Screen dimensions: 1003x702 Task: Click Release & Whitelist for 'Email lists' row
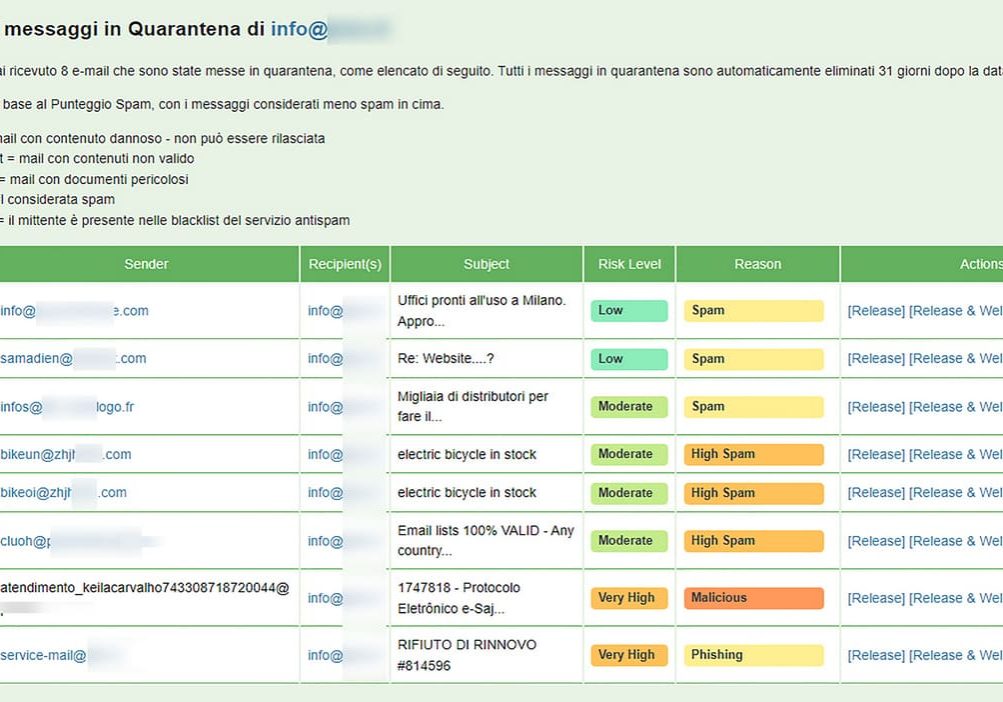pos(956,541)
